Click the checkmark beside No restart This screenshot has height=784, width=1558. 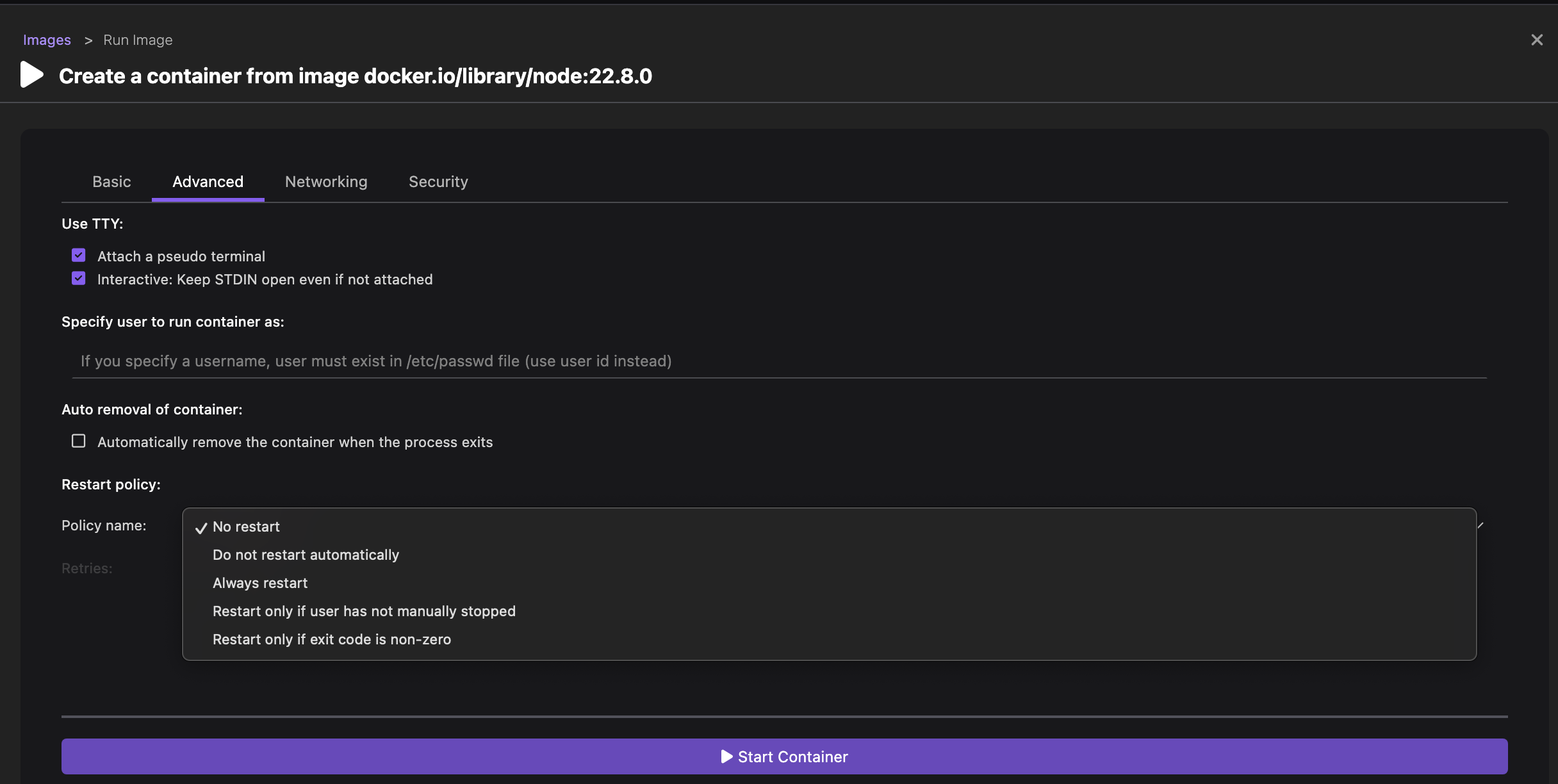pos(201,528)
